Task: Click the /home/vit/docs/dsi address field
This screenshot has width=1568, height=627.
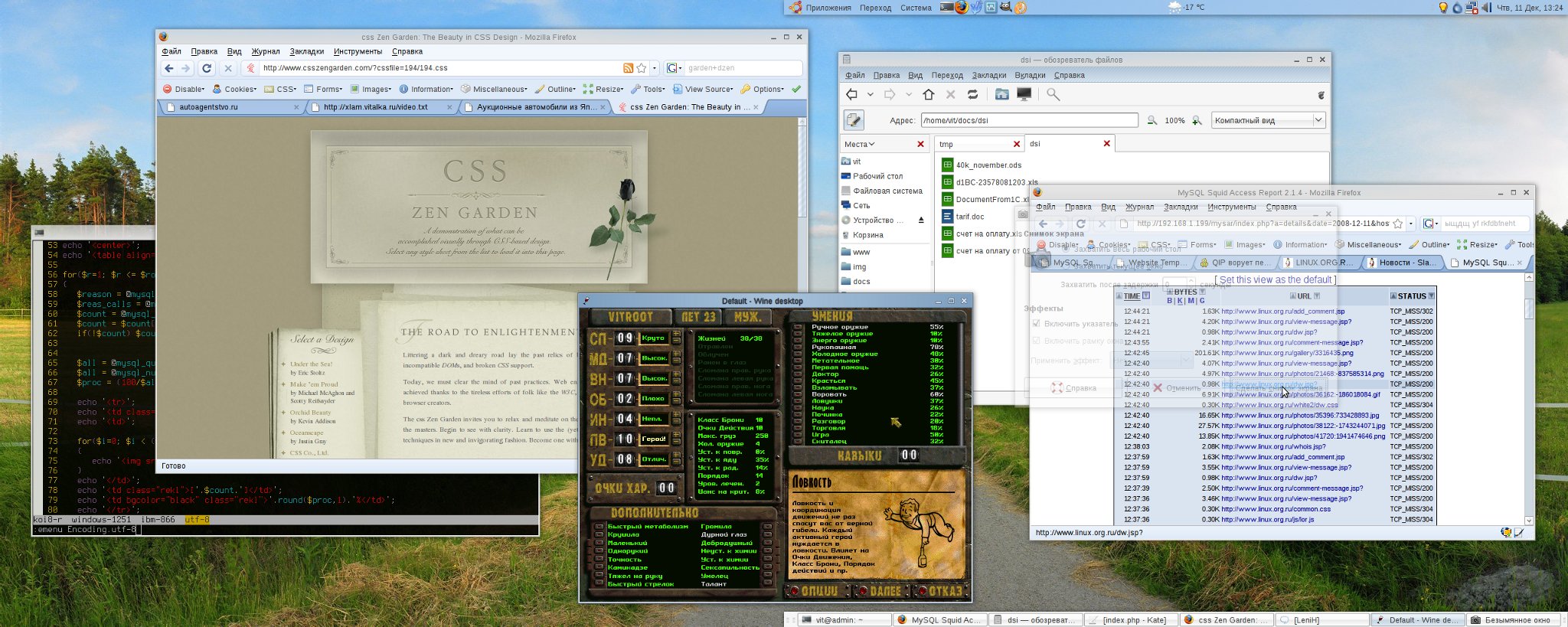Action: (x=1029, y=120)
